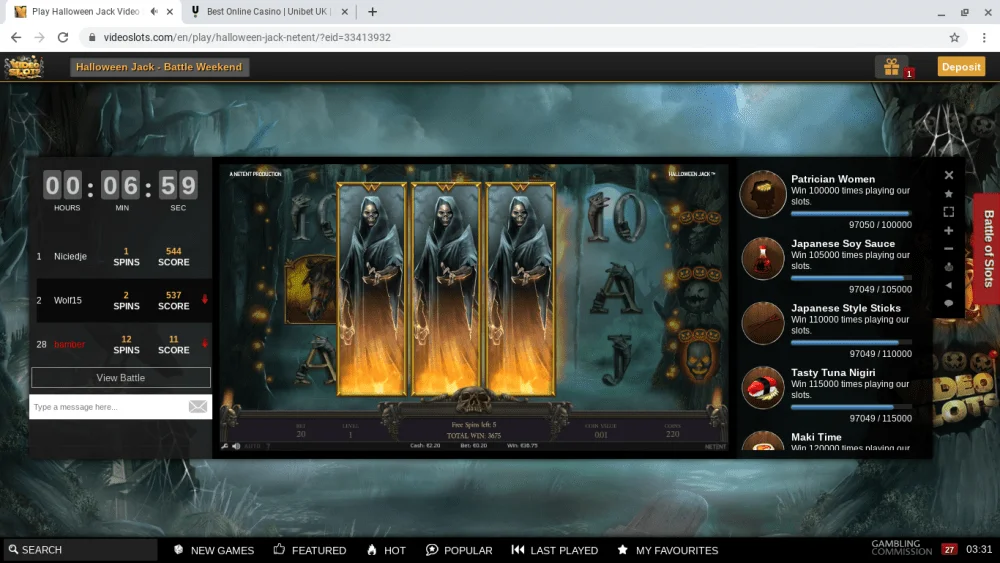Open MY FAVOURITES menu item
The image size is (1000, 563).
(x=668, y=550)
